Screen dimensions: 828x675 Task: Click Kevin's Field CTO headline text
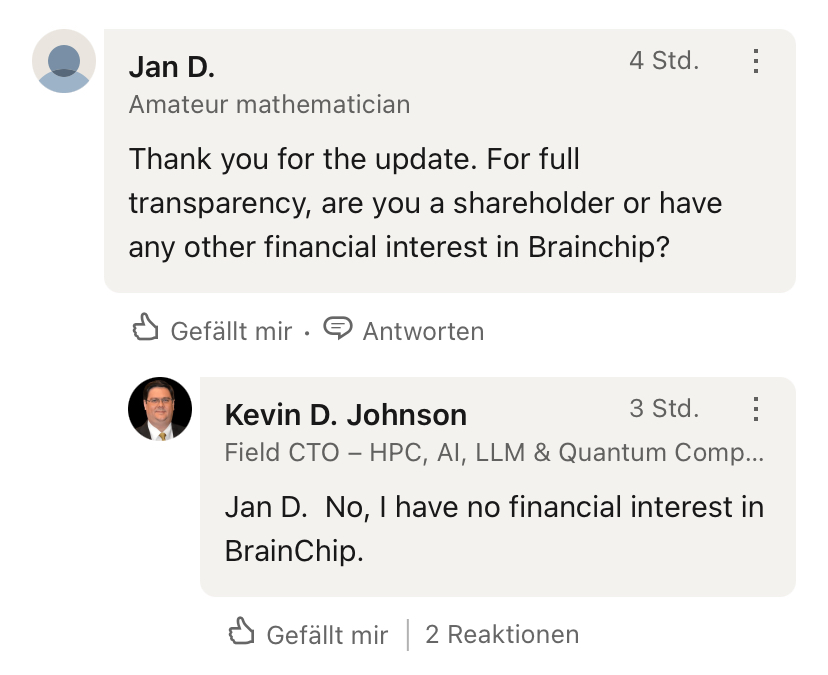494,452
